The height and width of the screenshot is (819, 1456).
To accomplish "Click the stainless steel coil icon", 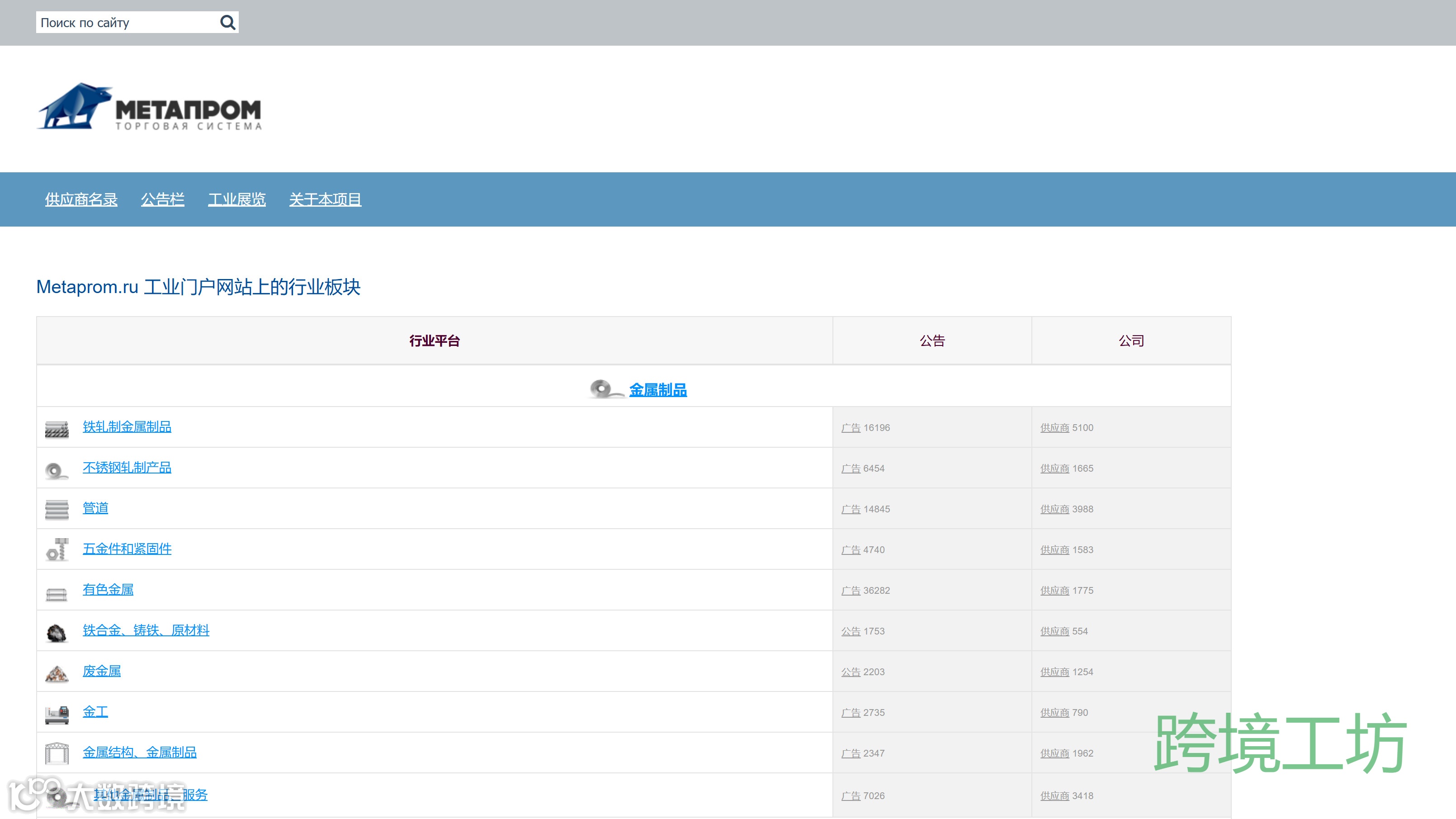I will point(57,470).
